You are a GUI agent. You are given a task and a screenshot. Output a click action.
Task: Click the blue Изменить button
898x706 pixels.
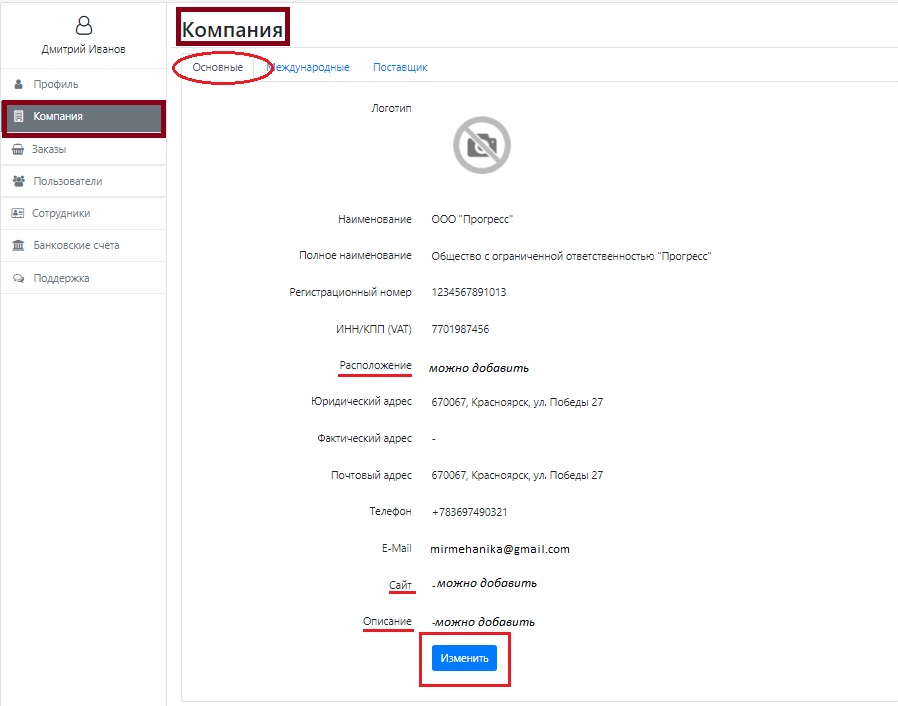[x=464, y=658]
